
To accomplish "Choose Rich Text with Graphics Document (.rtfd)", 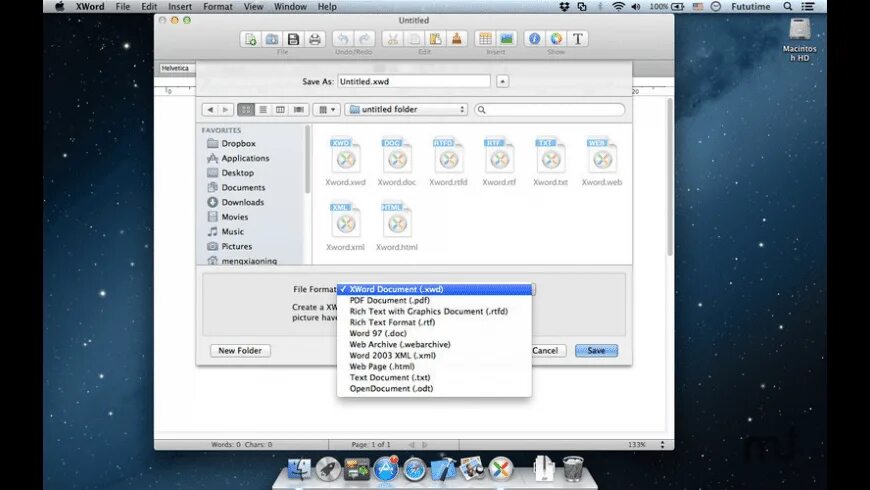I will 434,311.
